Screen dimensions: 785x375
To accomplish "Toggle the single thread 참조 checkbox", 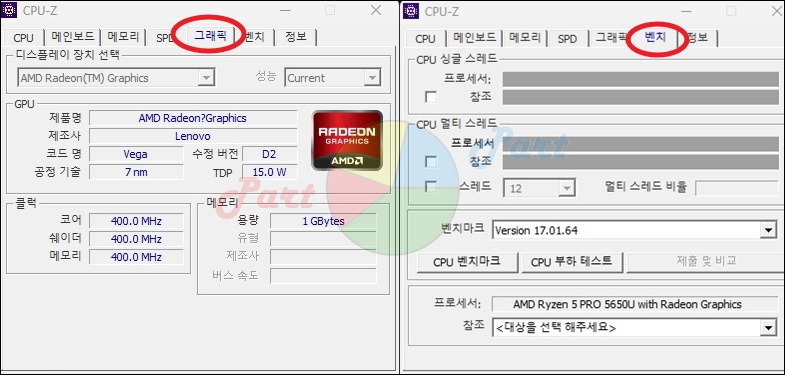I will [x=431, y=97].
